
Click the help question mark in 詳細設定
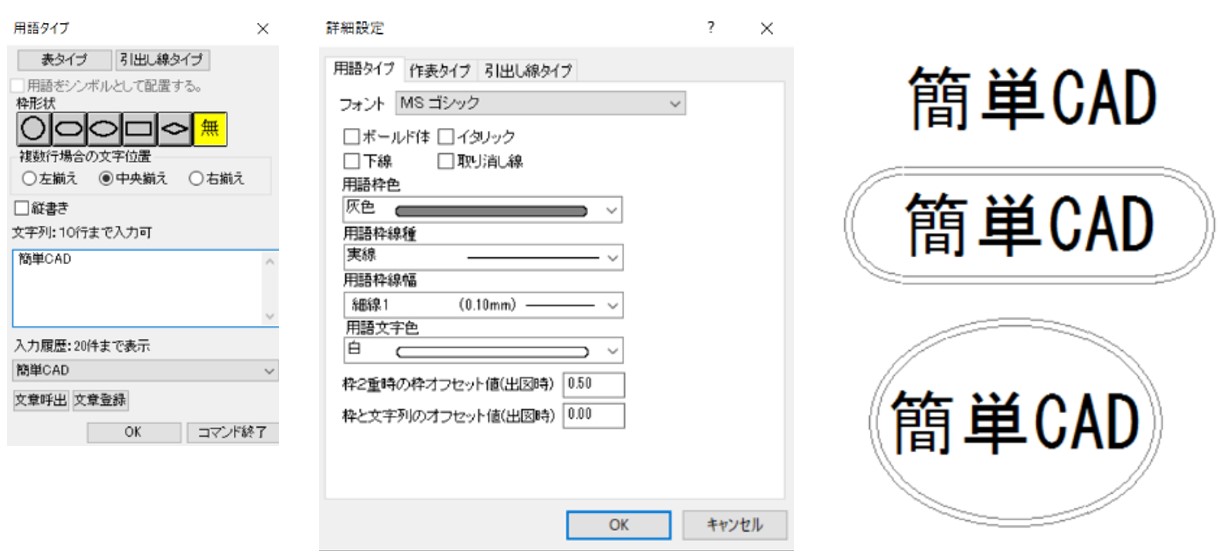pos(710,28)
